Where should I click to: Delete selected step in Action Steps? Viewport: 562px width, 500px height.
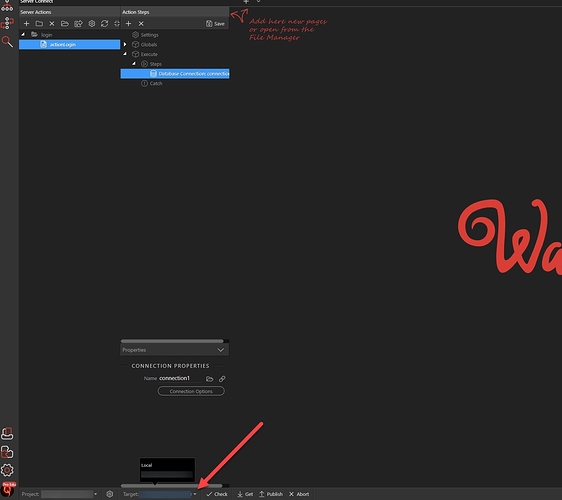141,24
